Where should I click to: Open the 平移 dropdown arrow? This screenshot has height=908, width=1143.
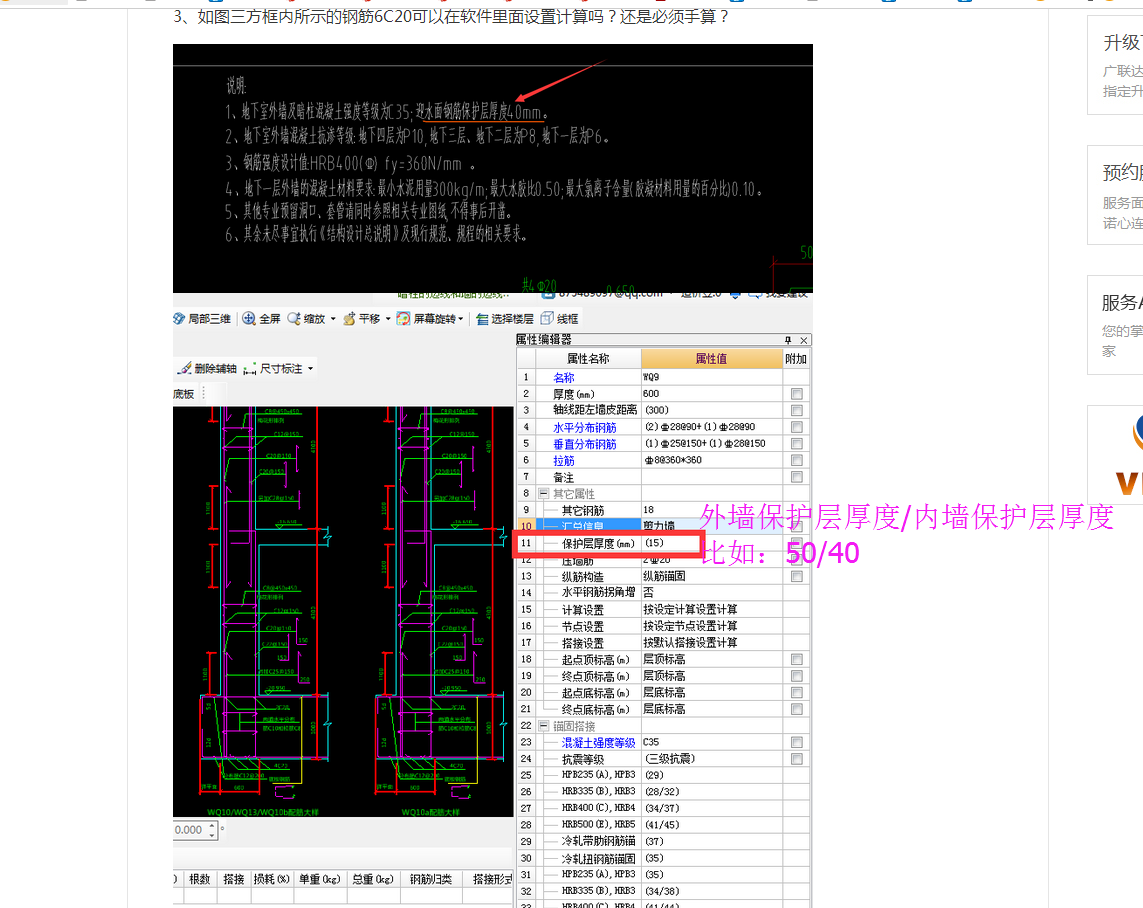[388, 318]
